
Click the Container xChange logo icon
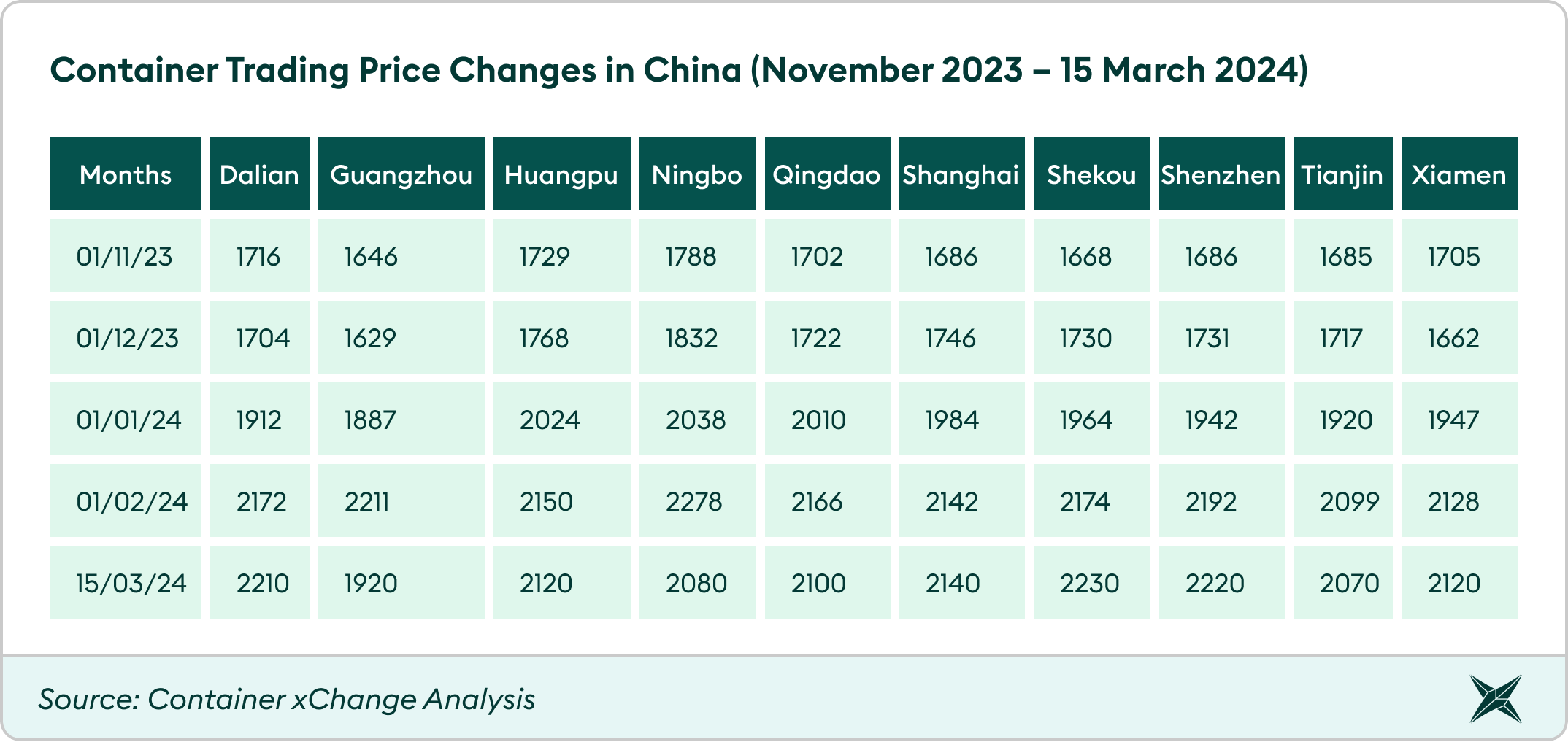(1496, 699)
